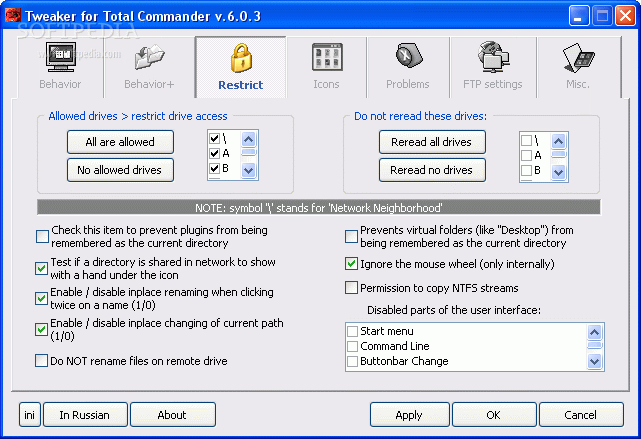Open the FTP settings computer icon
The image size is (641, 439).
tap(493, 57)
